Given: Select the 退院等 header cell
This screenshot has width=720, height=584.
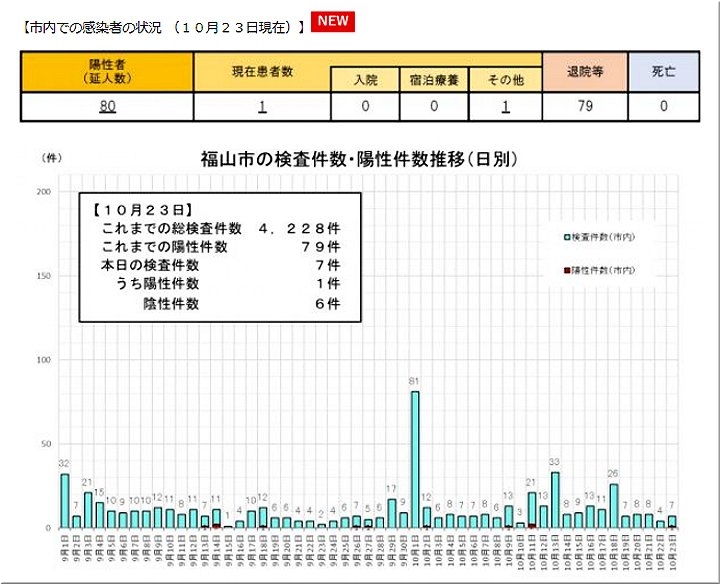Looking at the screenshot, I should tap(584, 70).
